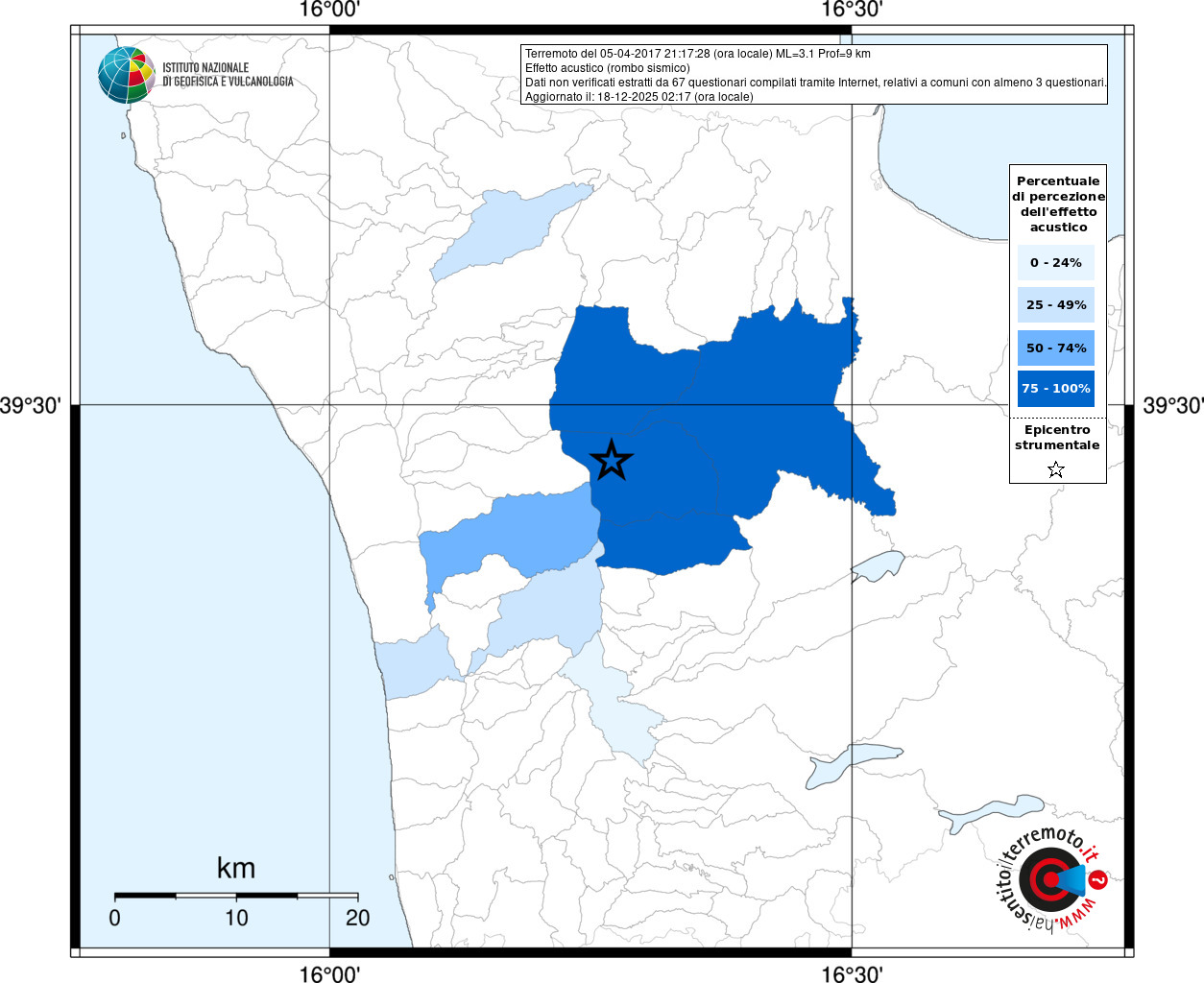This screenshot has width=1204, height=983.
Task: Click the largest lake in the southeast
Action: 989,813
